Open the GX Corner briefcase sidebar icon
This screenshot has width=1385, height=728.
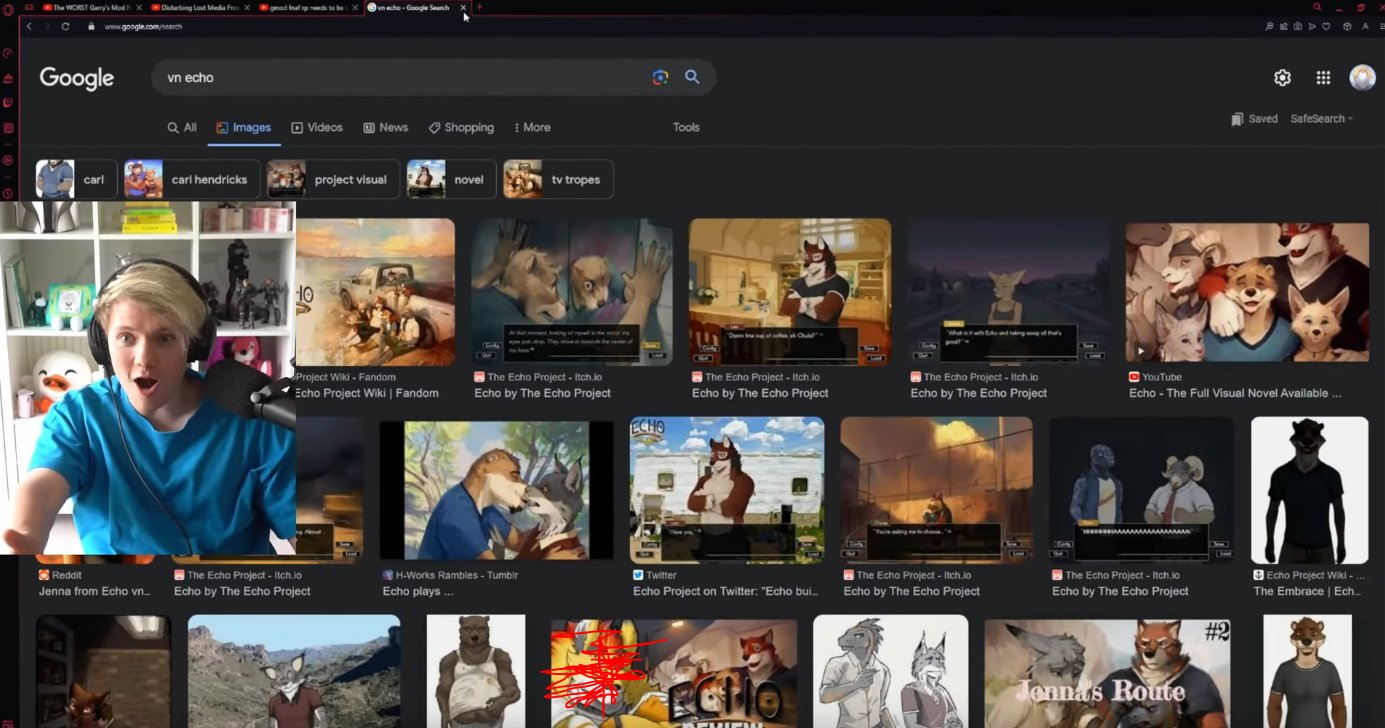pos(8,78)
